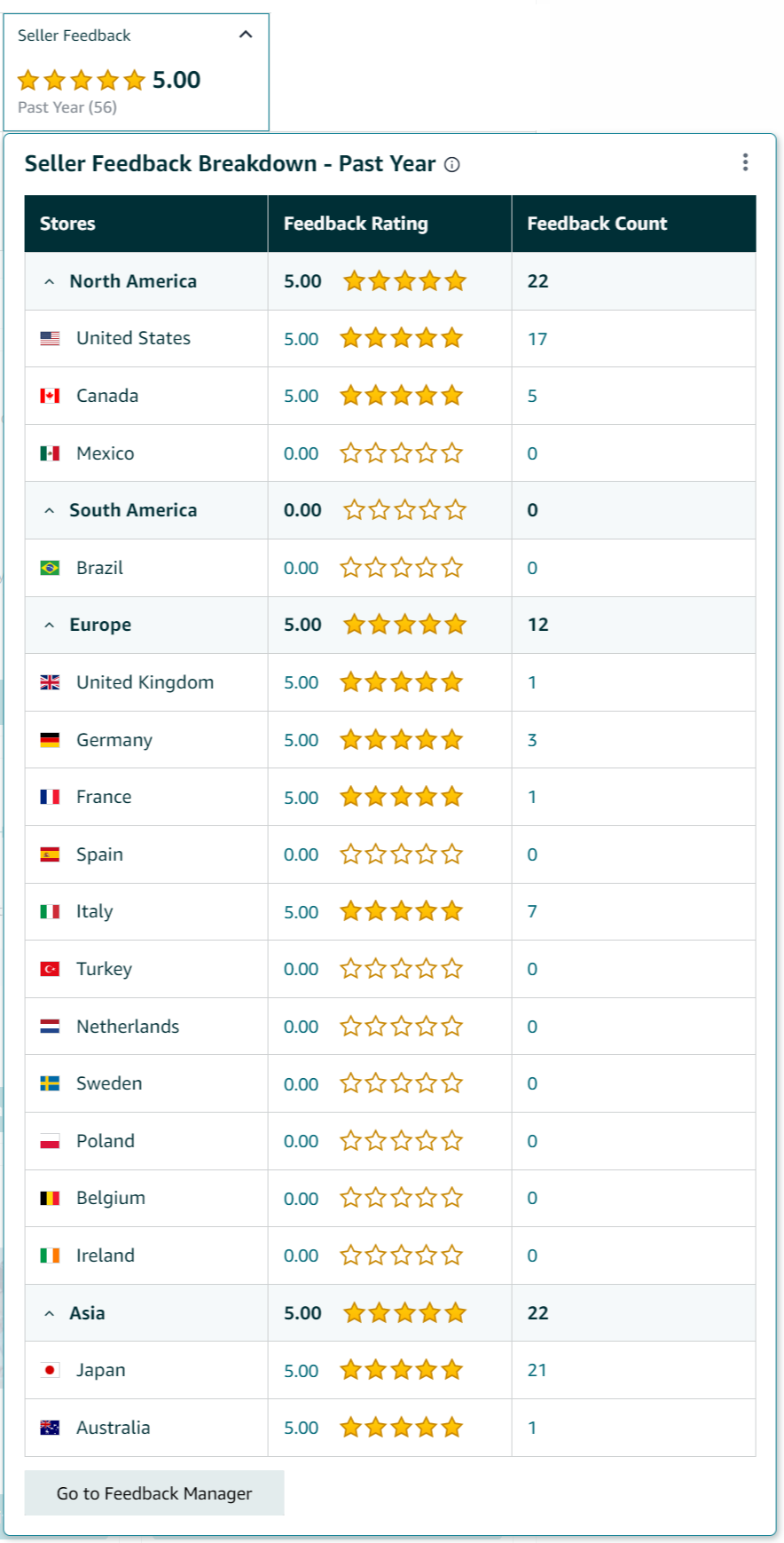784x1543 pixels.
Task: Click the Brazil flag icon
Action: [50, 568]
